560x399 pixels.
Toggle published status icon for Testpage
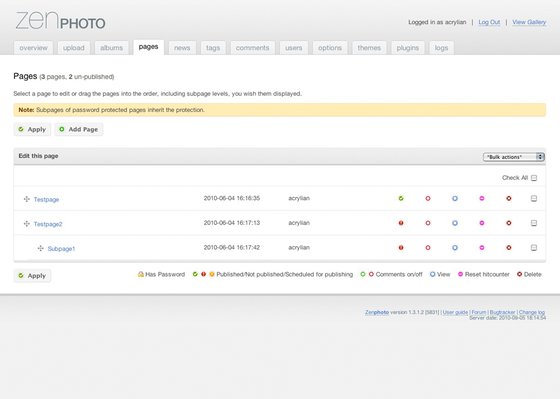point(401,198)
